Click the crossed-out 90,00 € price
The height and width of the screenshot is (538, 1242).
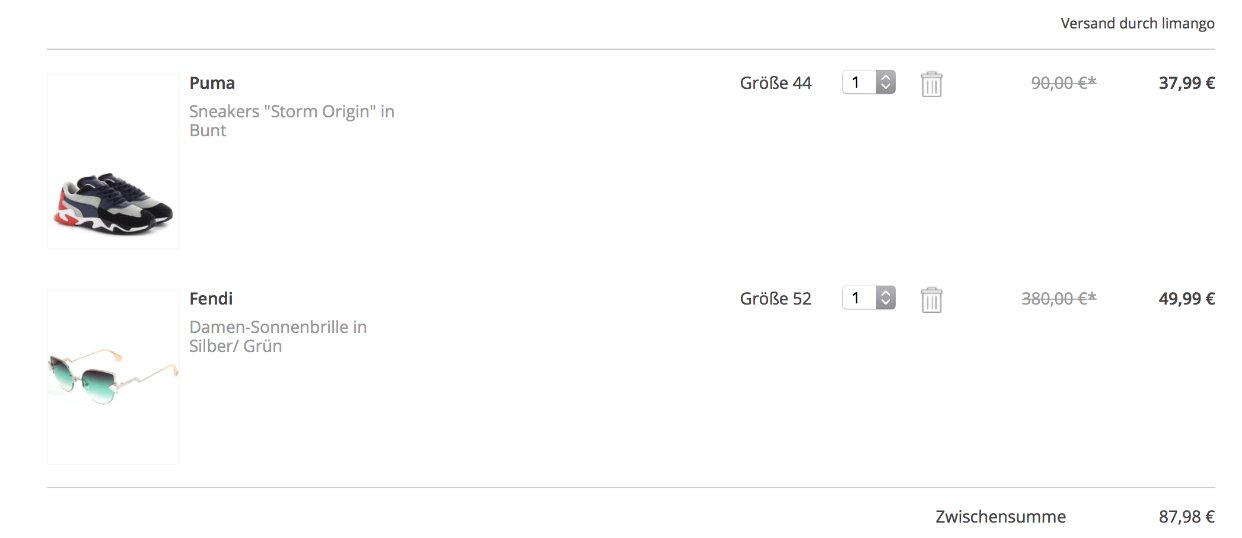(1064, 83)
